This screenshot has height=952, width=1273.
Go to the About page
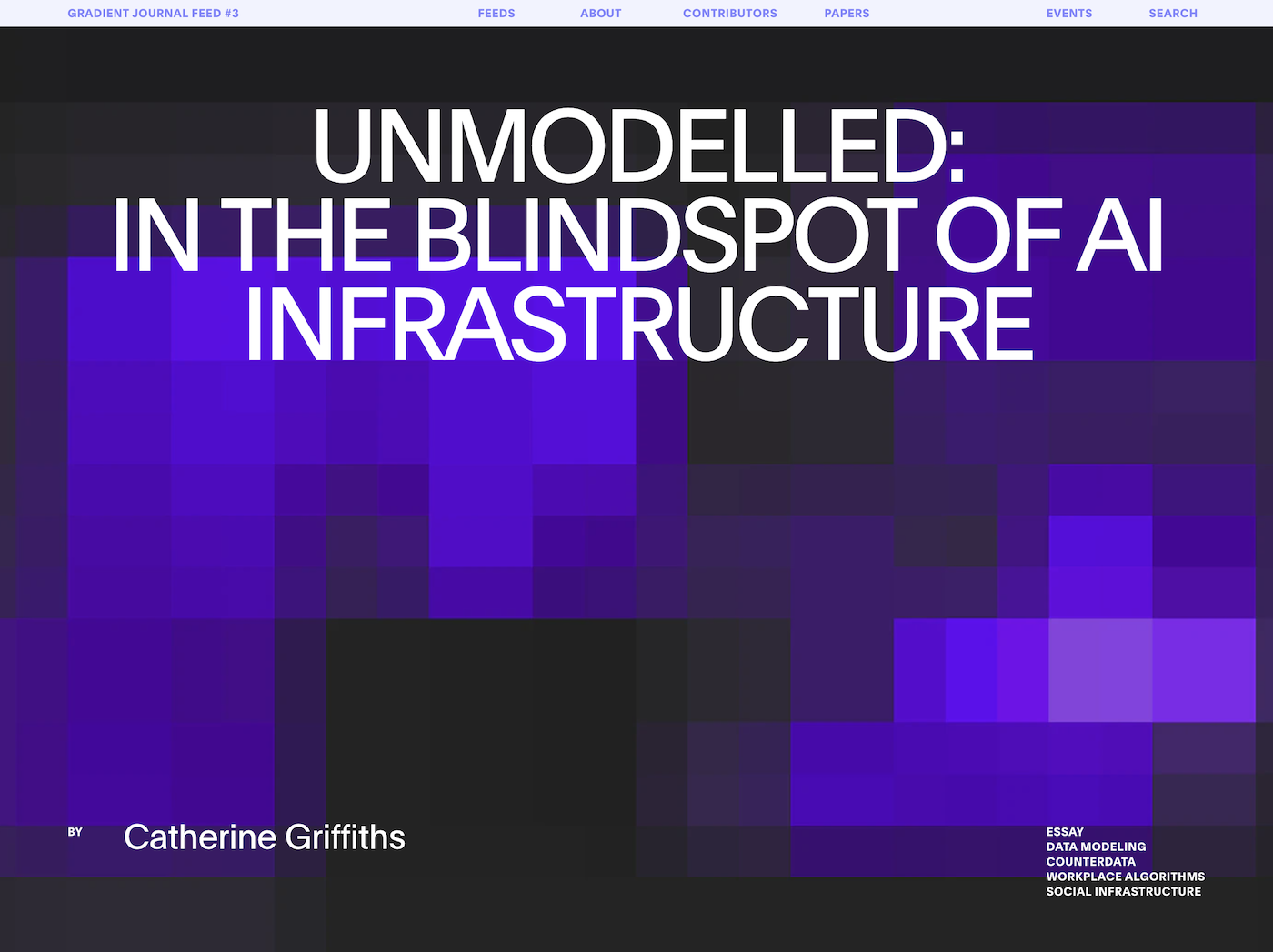pyautogui.click(x=601, y=14)
